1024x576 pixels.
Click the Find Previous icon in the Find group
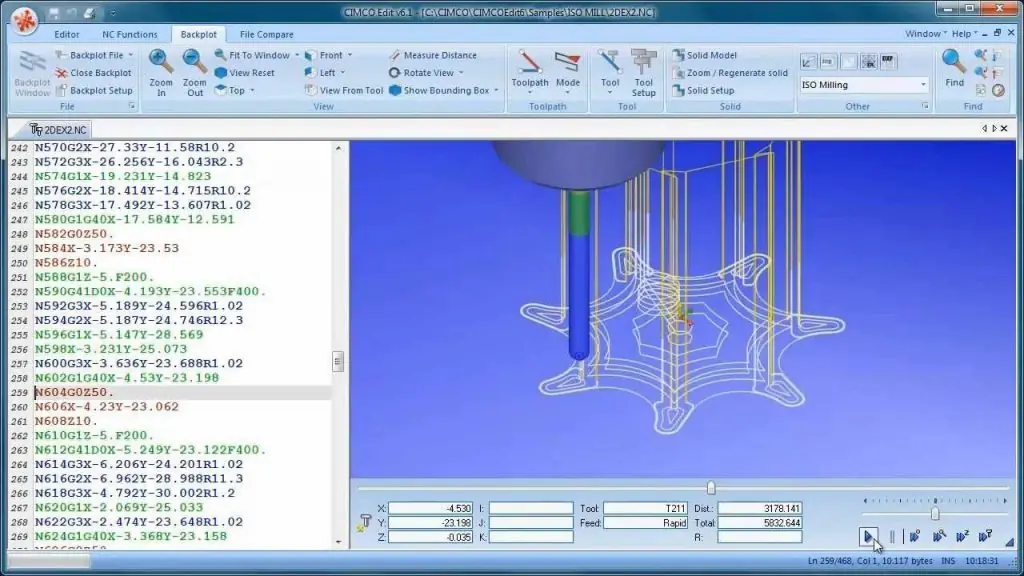click(x=980, y=56)
